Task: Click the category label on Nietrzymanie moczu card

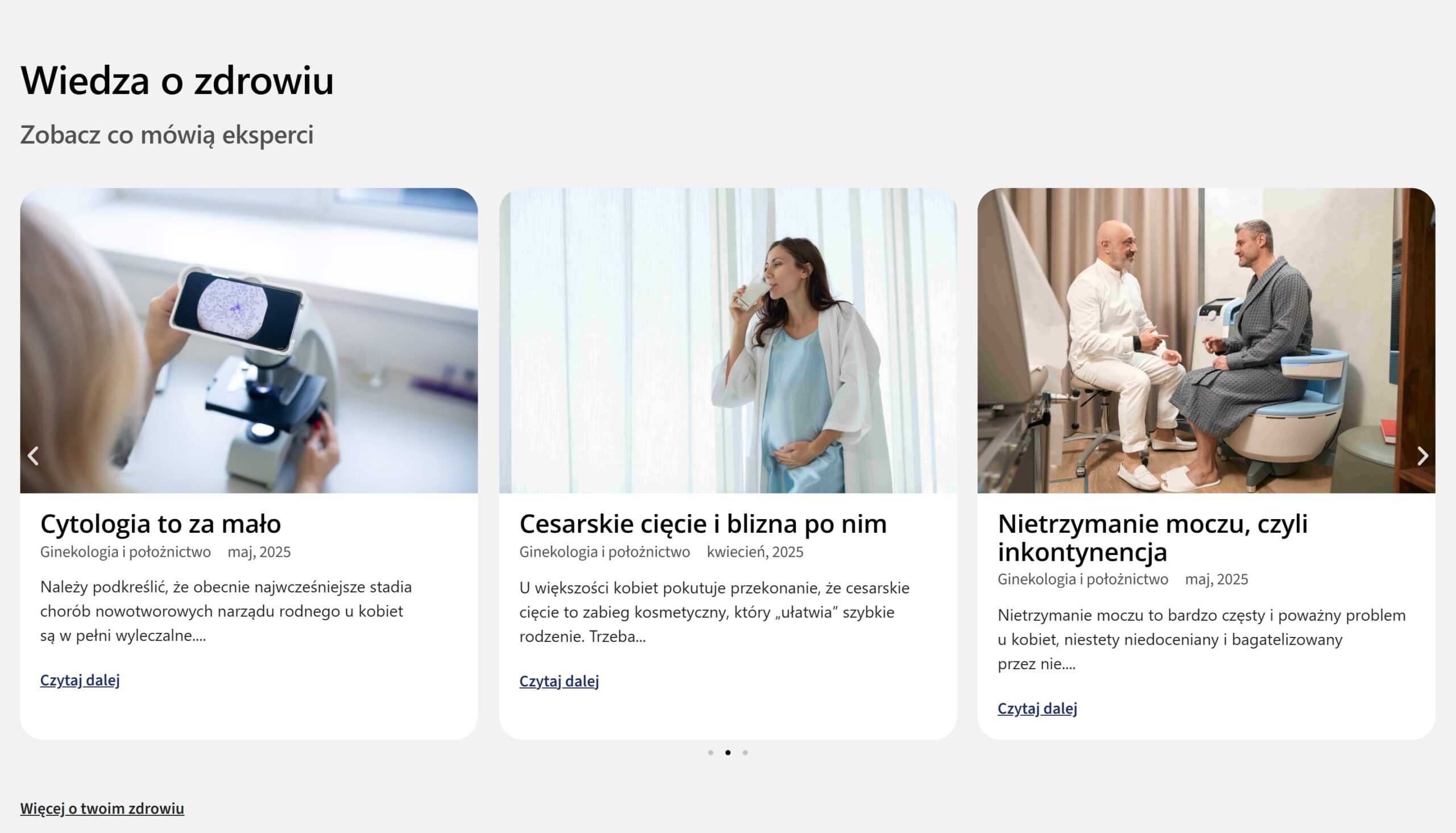Action: 1083,579
